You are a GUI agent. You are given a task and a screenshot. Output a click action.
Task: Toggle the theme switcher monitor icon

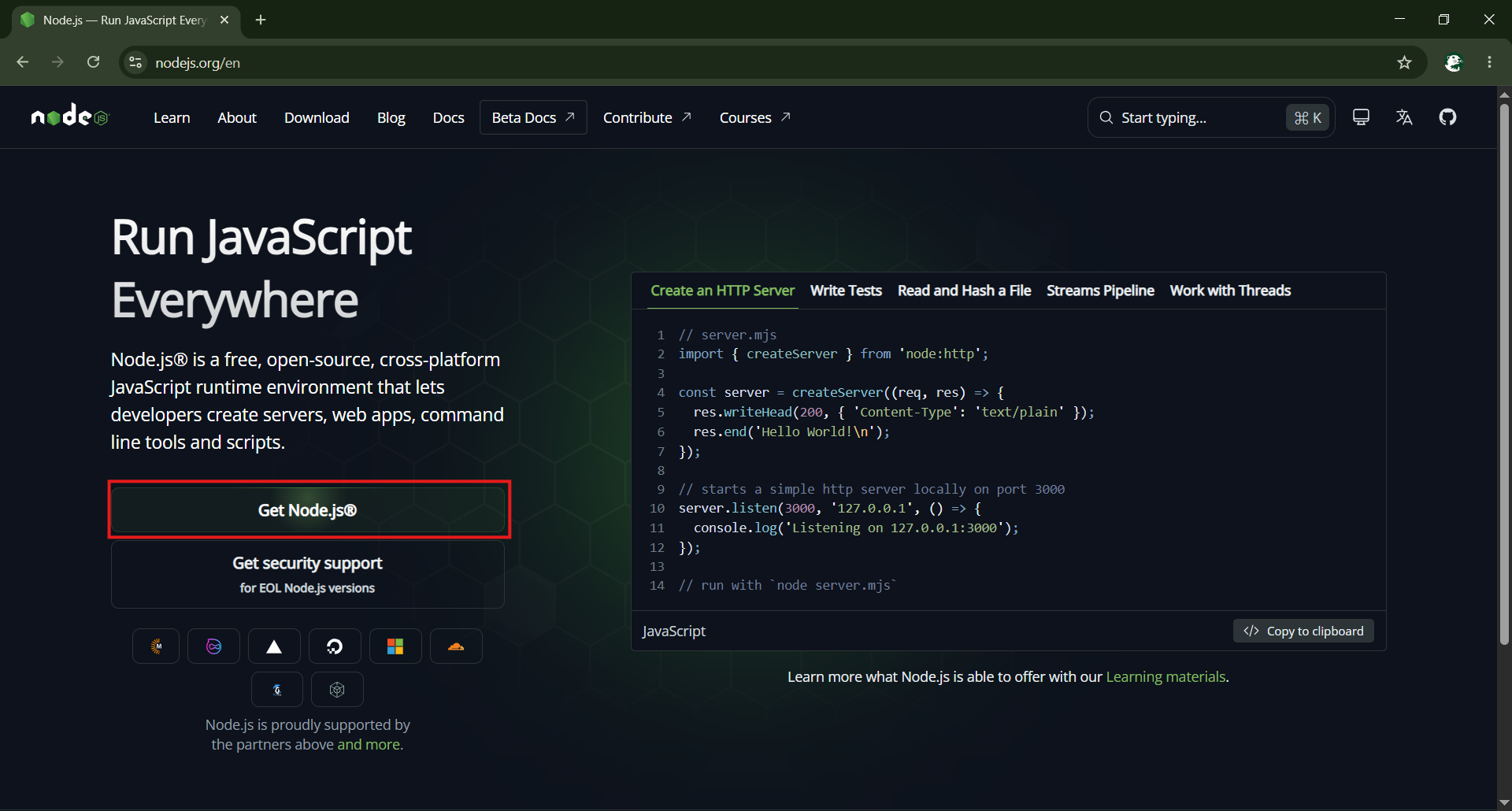(1361, 117)
